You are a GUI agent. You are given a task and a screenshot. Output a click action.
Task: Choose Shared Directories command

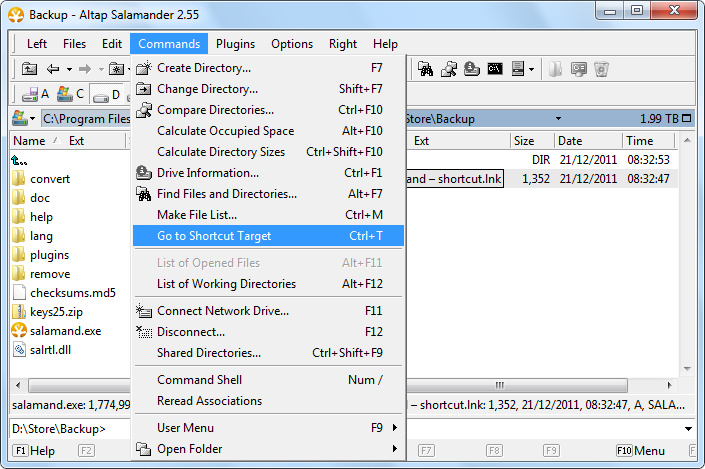[268, 353]
